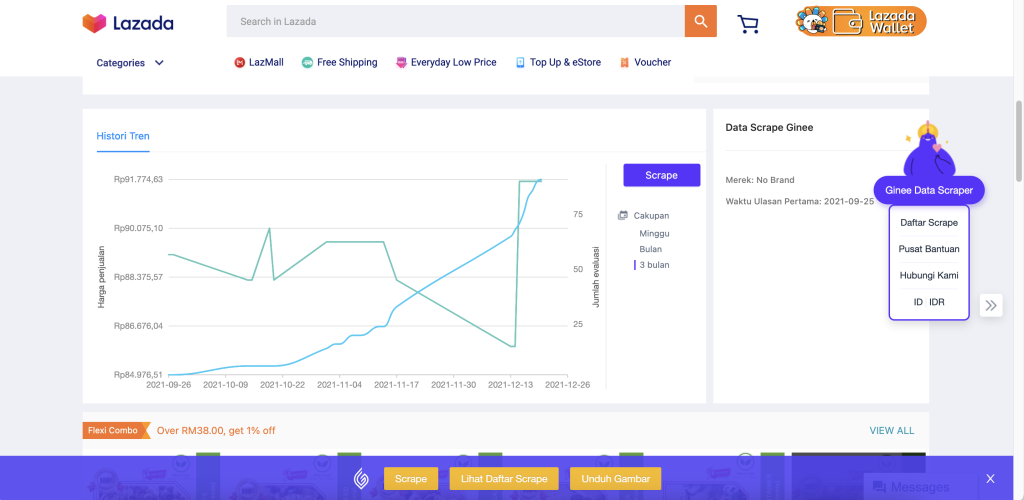Click the Cakupan calendar icon
Viewport: 1024px width, 500px height.
coord(623,215)
